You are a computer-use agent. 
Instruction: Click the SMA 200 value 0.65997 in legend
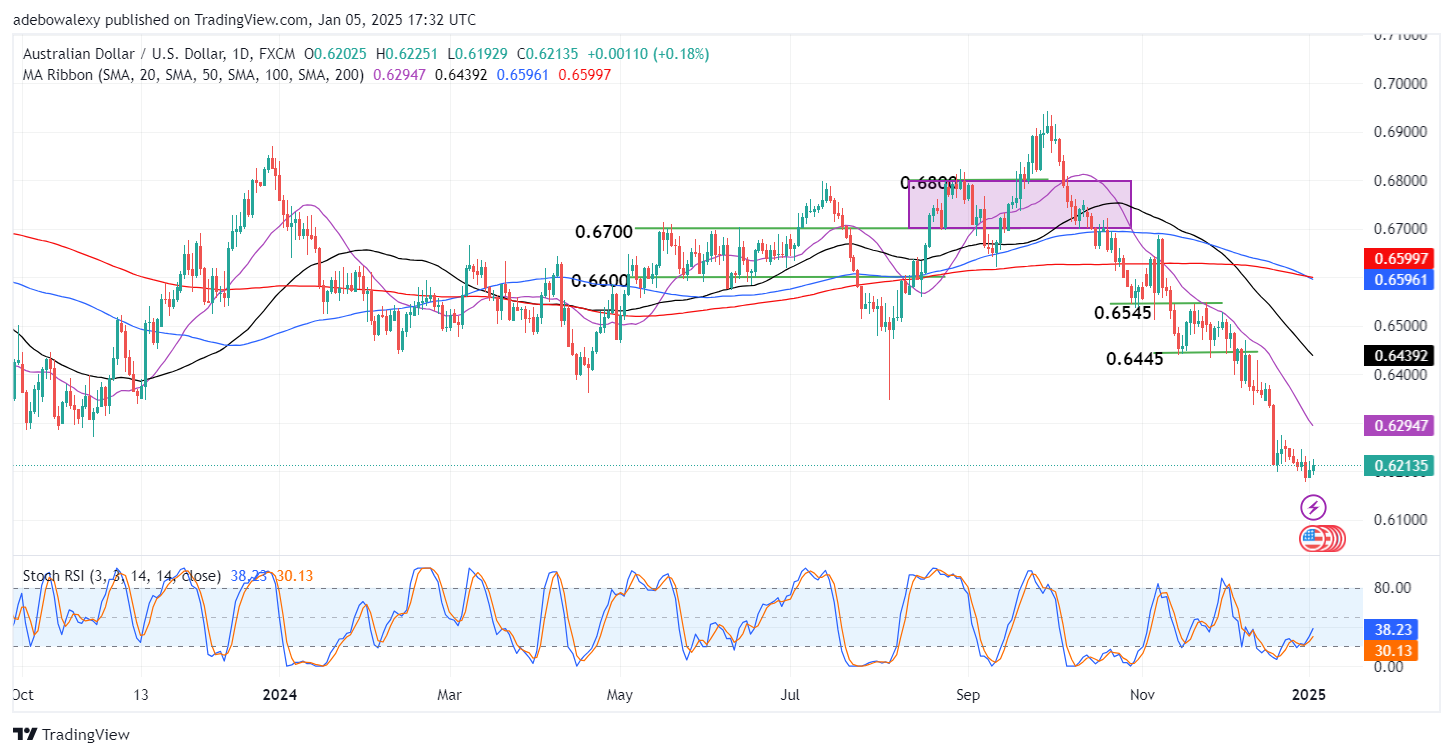(x=585, y=74)
